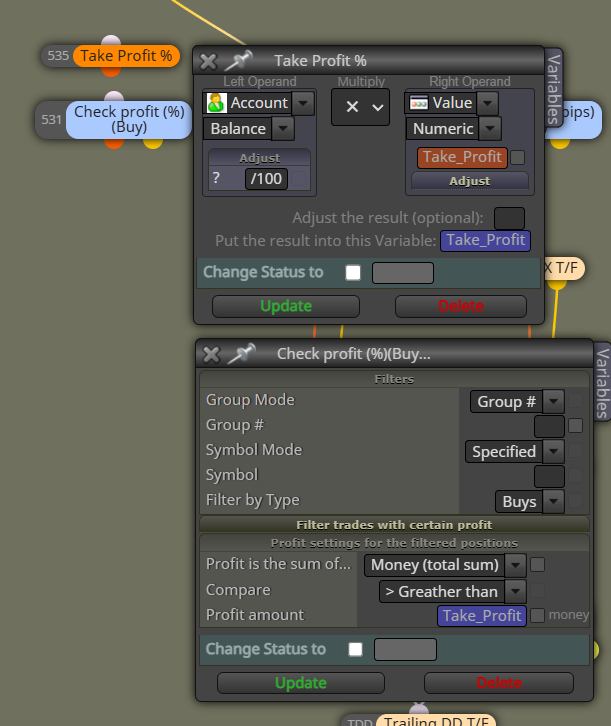Image resolution: width=611 pixels, height=726 pixels.
Task: Click the input connector above Check profit node
Action: [x=114, y=97]
